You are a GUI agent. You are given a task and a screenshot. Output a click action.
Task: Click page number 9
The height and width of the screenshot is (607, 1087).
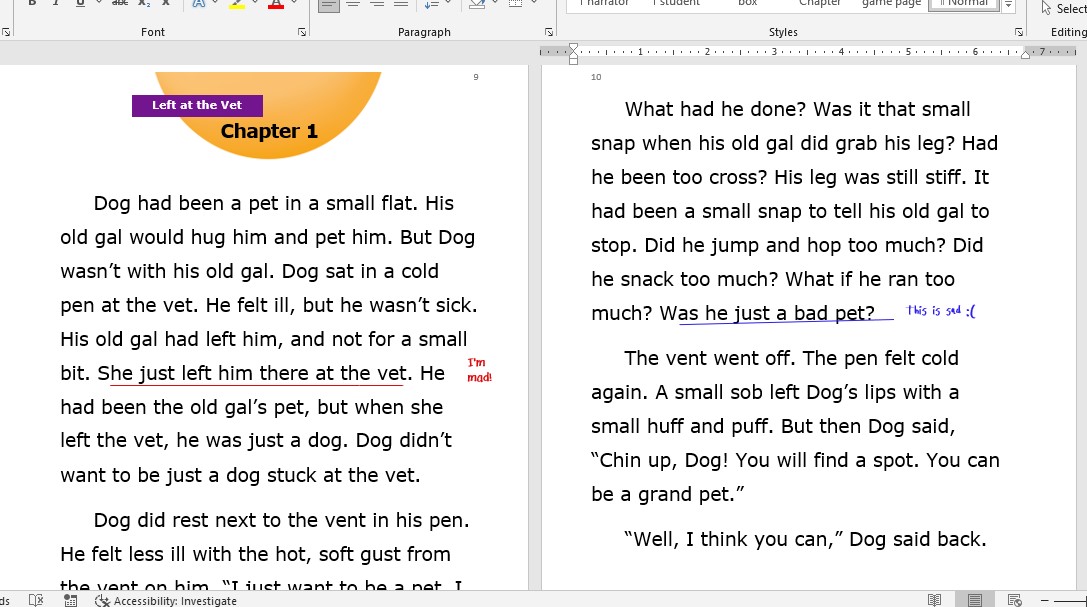tap(476, 77)
